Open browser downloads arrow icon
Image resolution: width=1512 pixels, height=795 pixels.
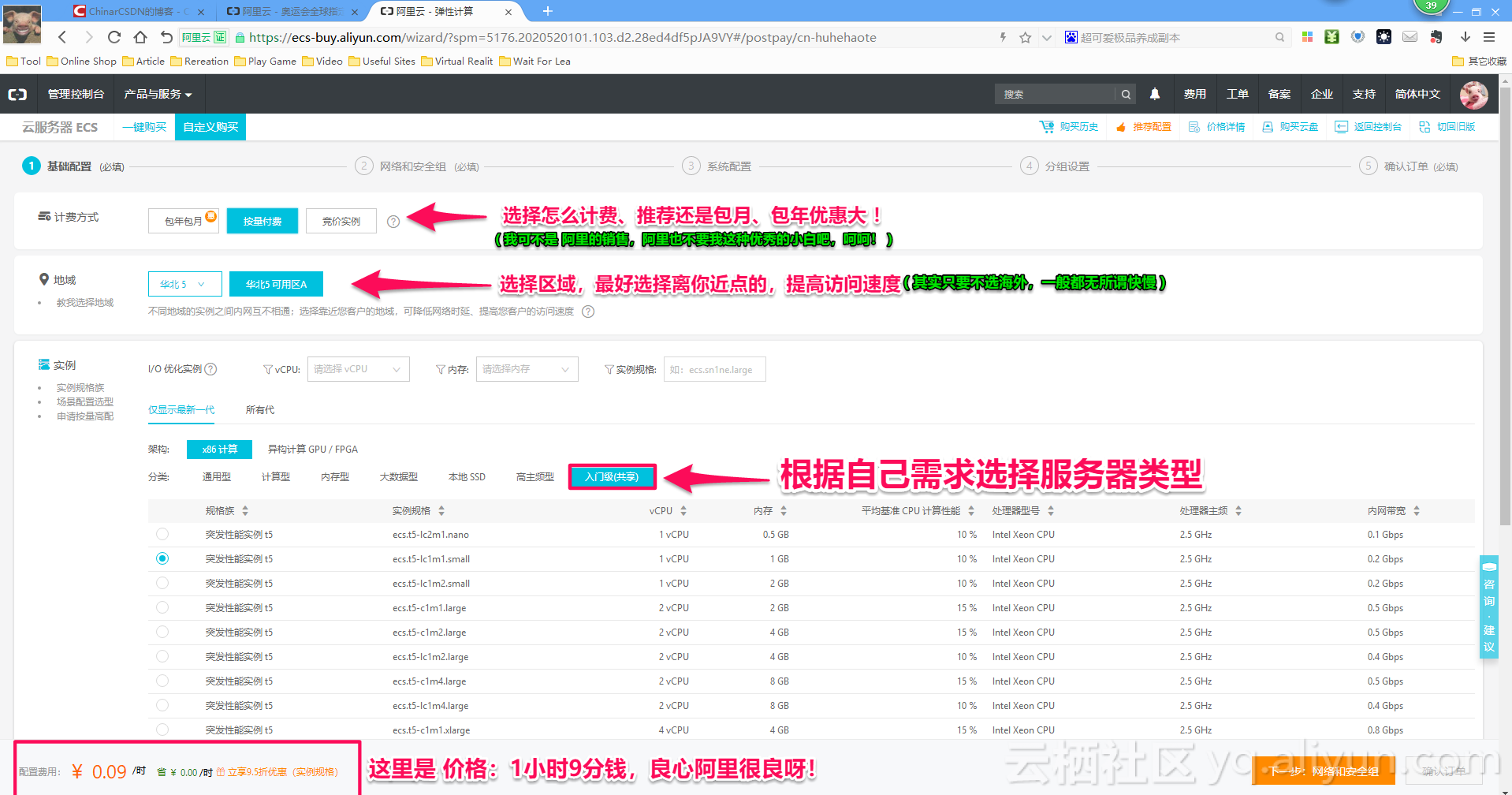(x=1465, y=37)
